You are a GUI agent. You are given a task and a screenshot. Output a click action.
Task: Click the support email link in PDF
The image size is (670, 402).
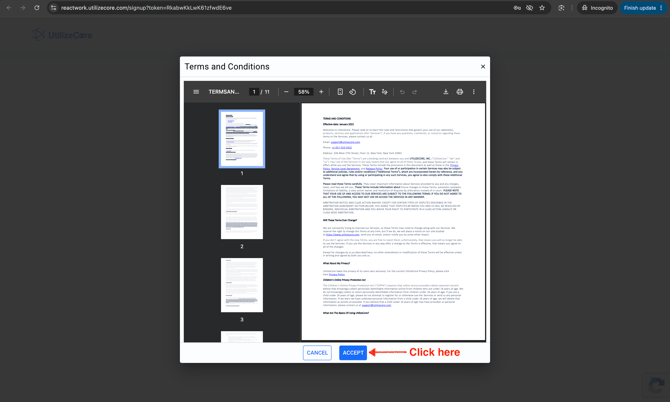345,142
